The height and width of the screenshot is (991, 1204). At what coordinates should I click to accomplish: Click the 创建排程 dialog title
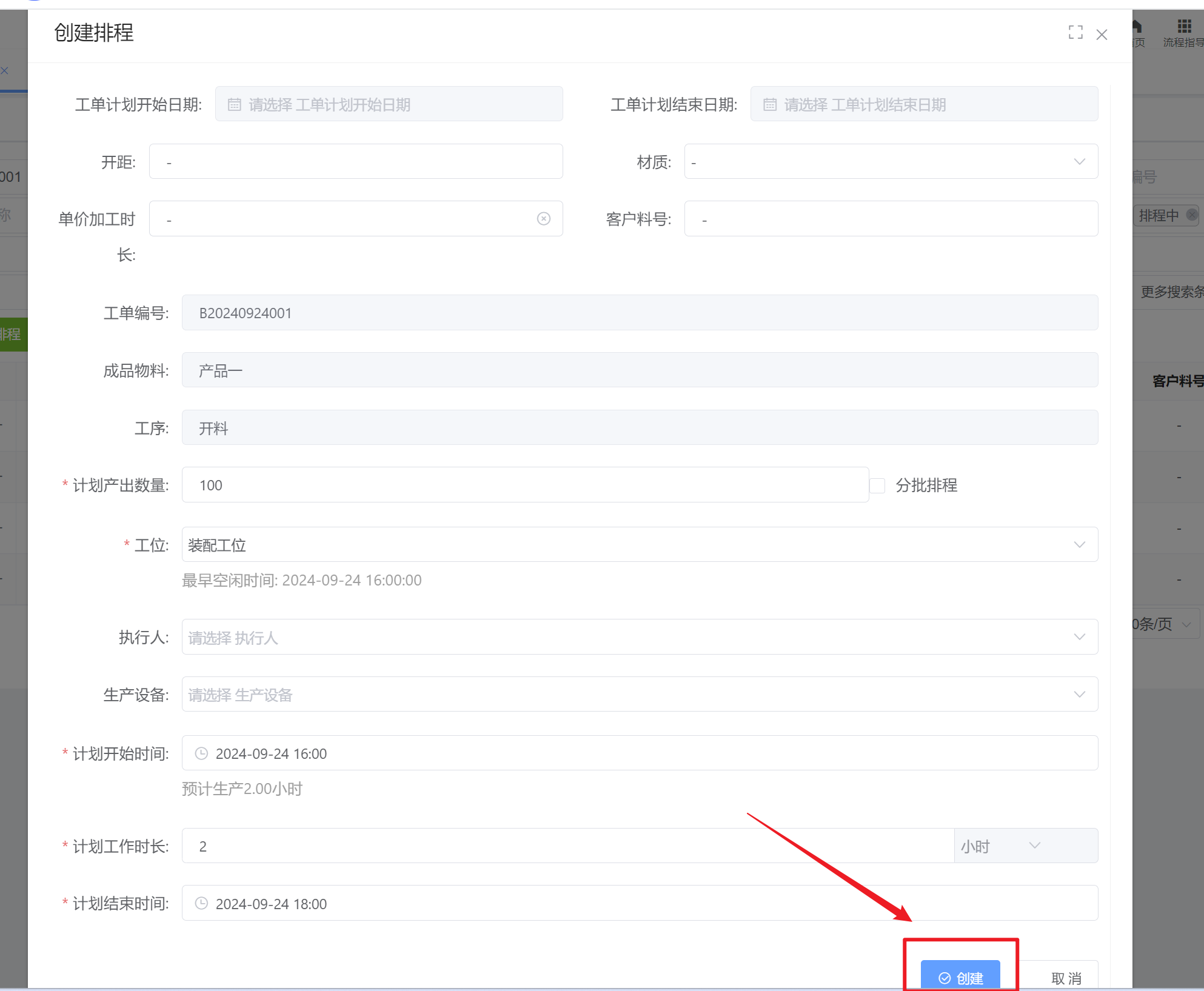coord(94,33)
